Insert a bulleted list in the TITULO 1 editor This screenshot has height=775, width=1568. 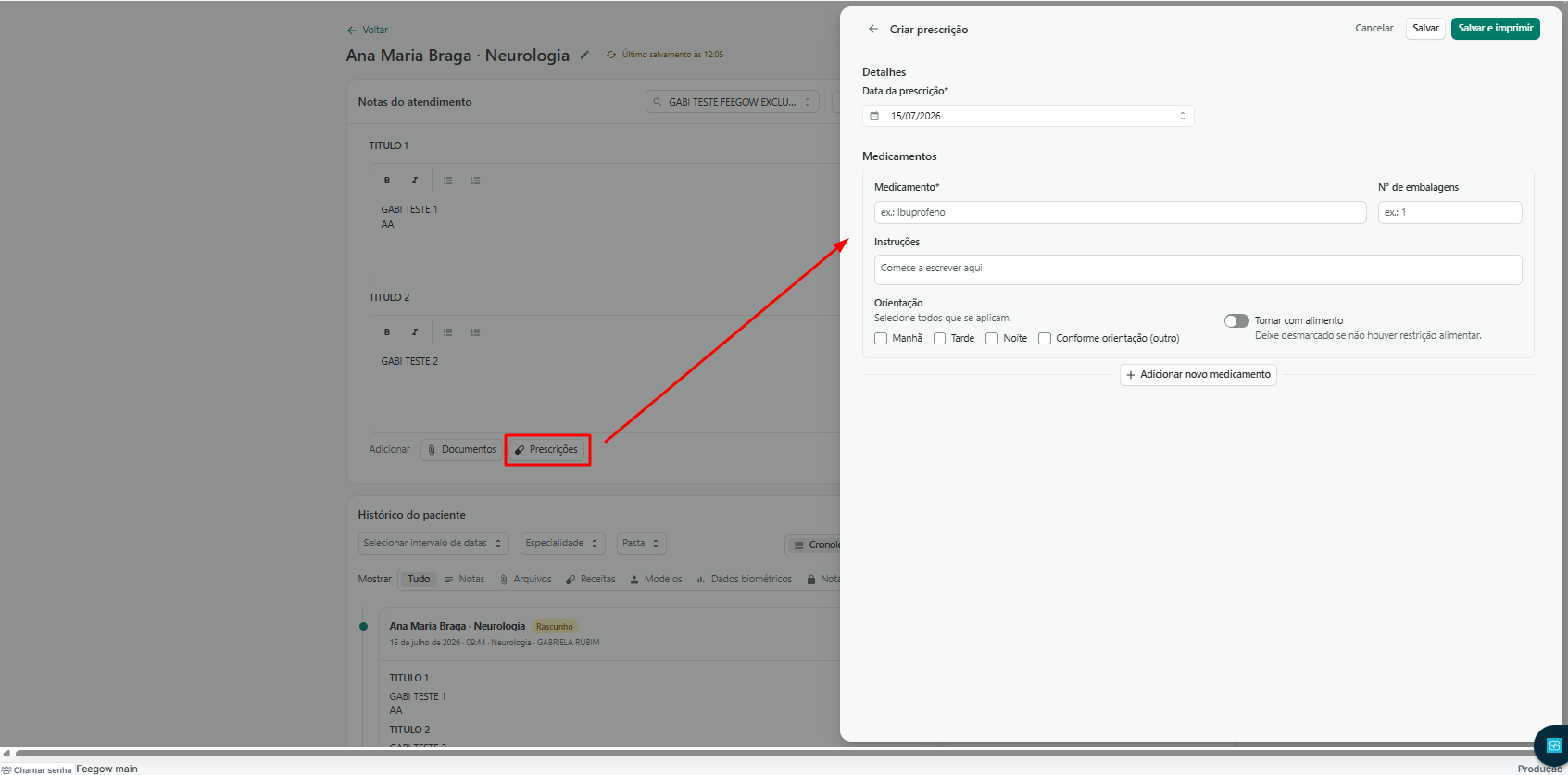tap(447, 181)
